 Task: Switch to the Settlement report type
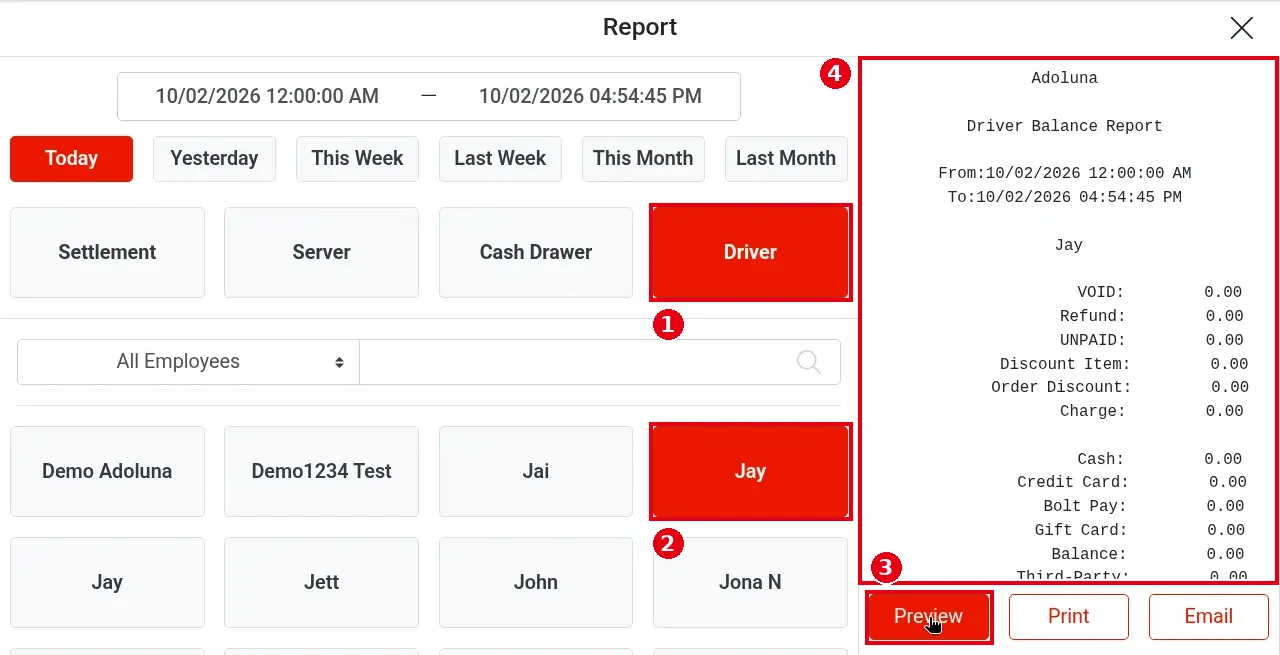(107, 252)
